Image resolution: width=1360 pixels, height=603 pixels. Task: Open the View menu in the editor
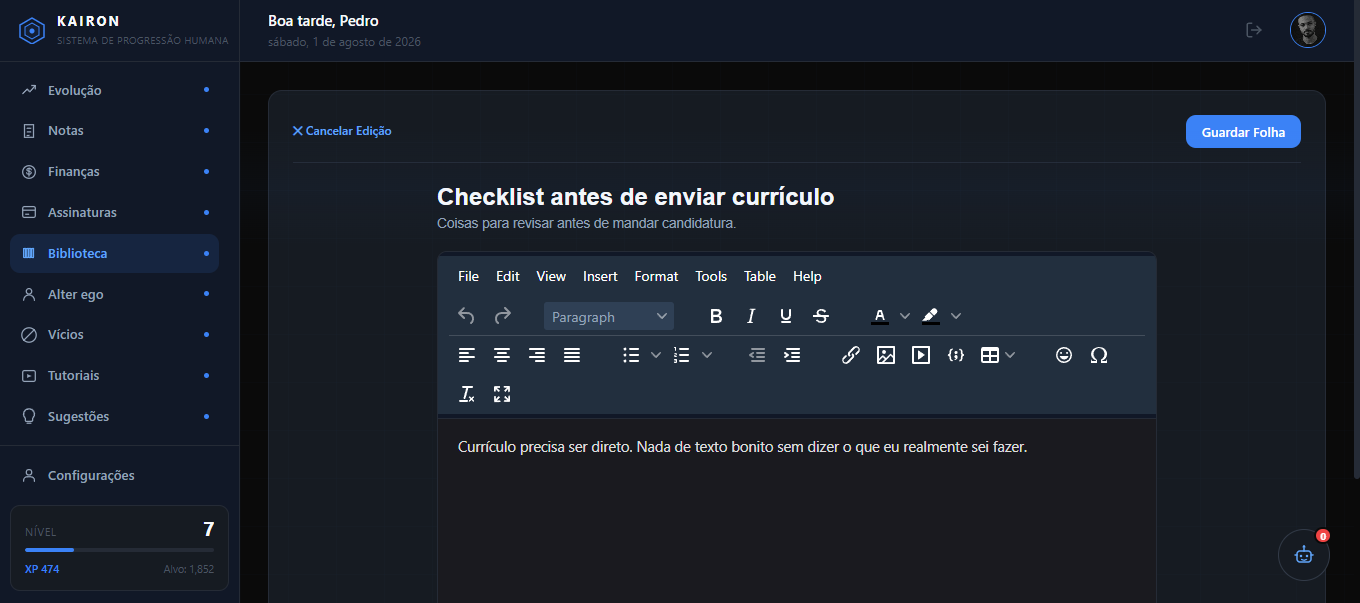click(x=551, y=276)
